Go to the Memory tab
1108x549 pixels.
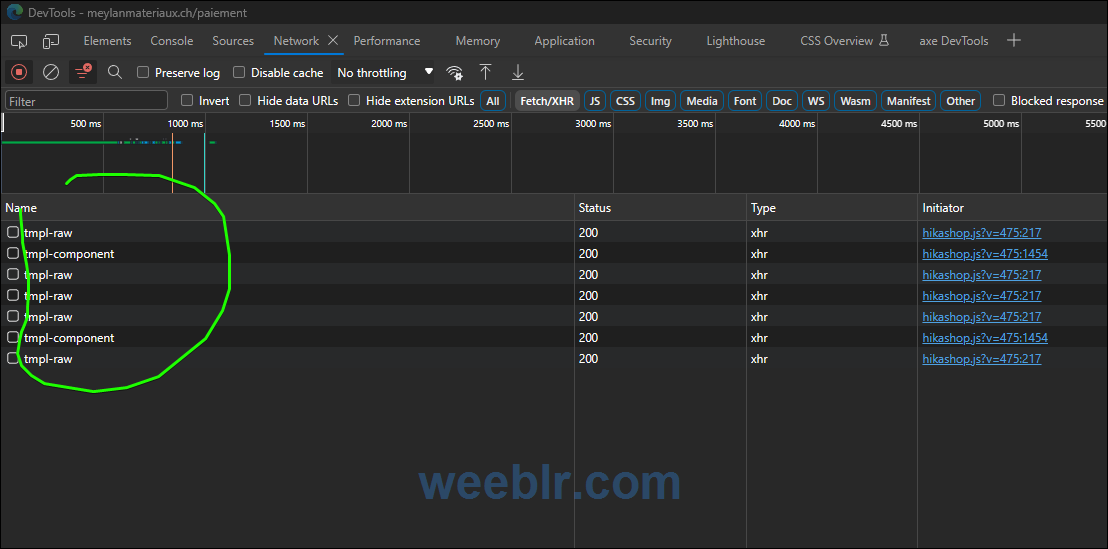(x=478, y=41)
